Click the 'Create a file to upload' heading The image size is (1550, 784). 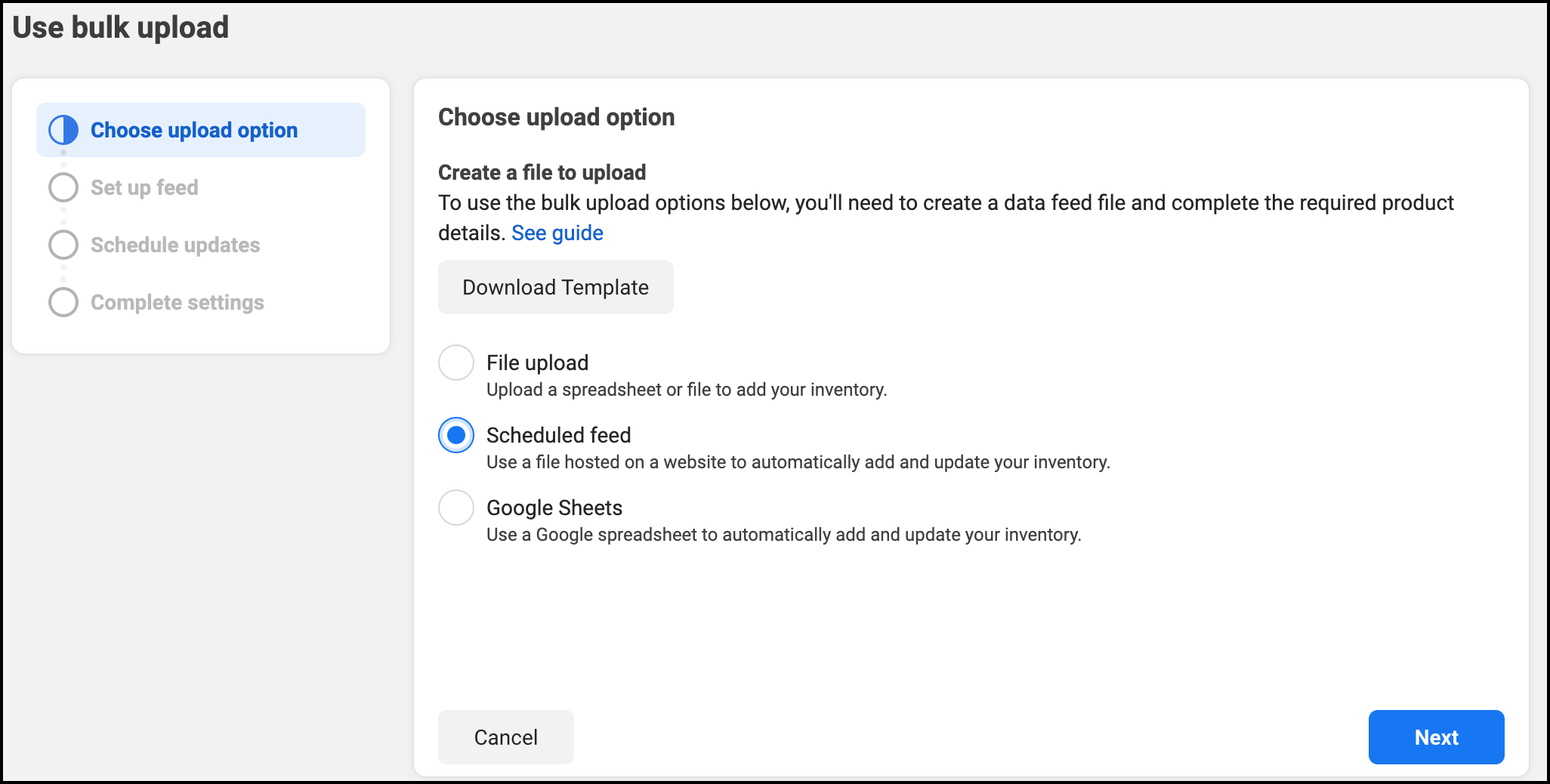tap(542, 172)
